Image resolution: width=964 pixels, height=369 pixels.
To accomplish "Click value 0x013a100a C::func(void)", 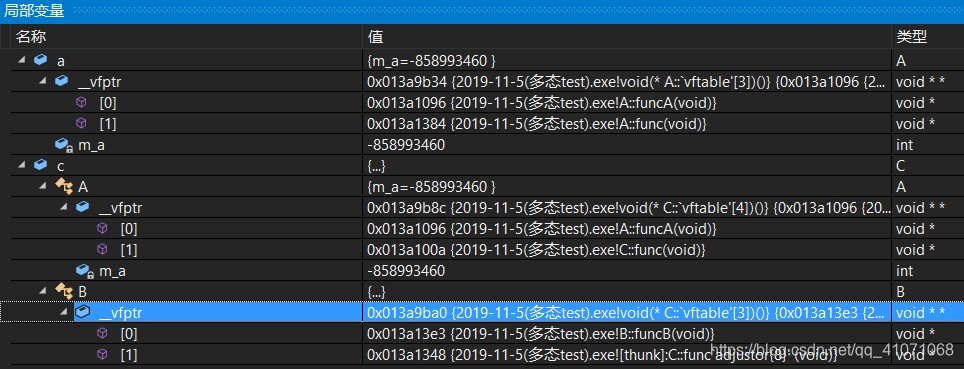I will click(535, 250).
